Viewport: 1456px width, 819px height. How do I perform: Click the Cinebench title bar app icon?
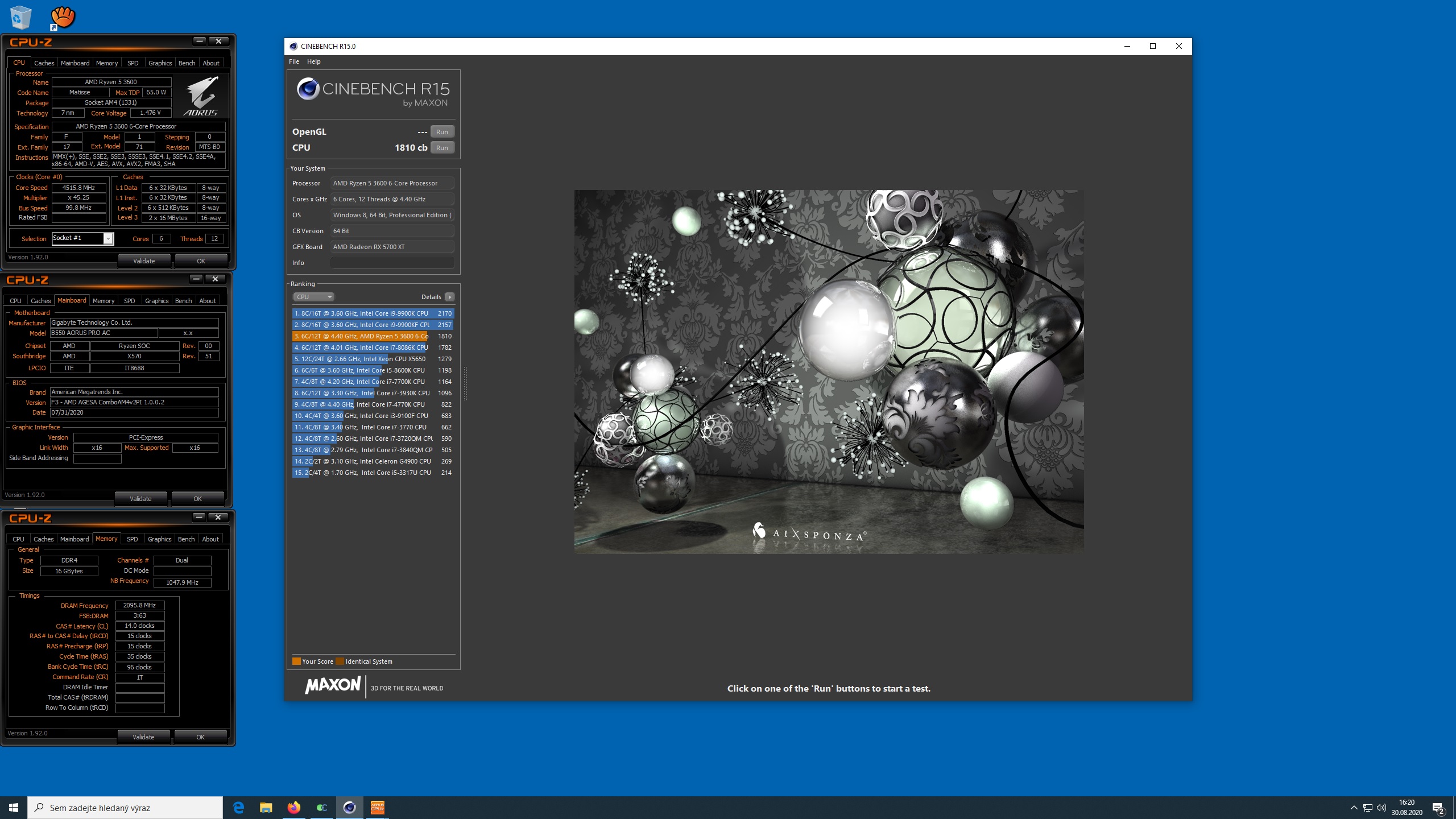click(x=293, y=46)
